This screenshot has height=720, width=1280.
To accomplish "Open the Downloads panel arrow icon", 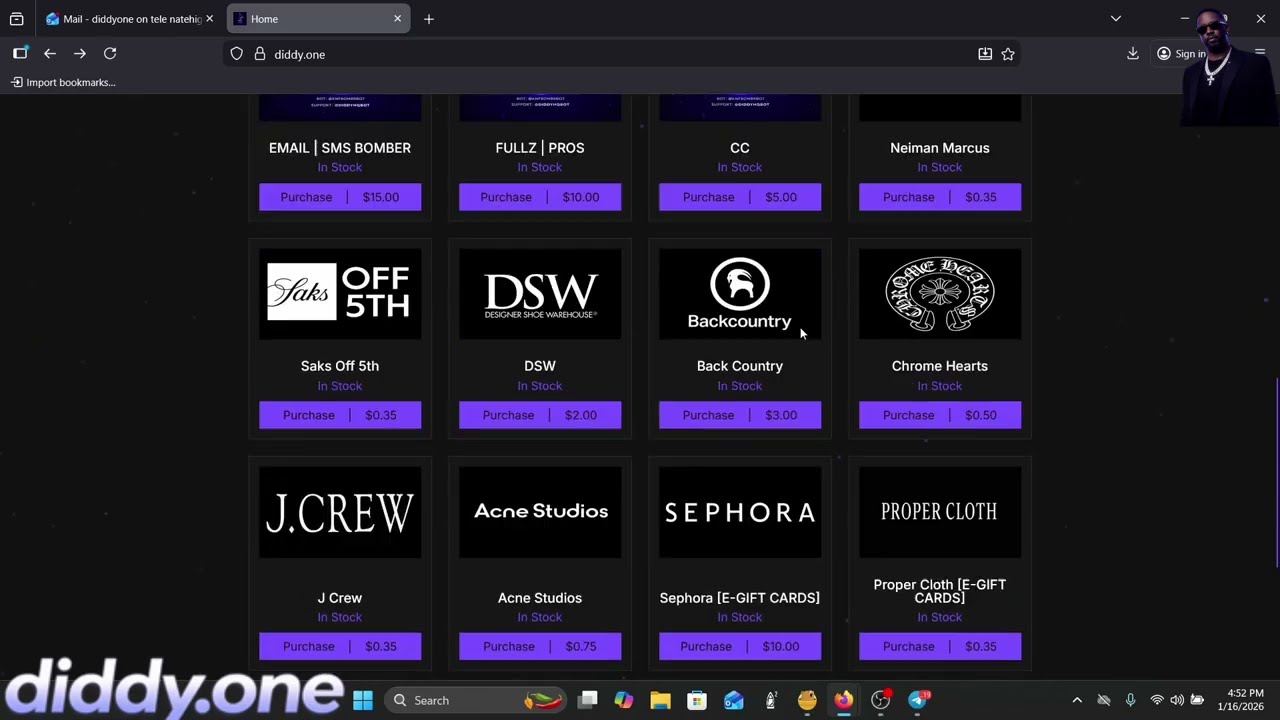I will pyautogui.click(x=1133, y=54).
